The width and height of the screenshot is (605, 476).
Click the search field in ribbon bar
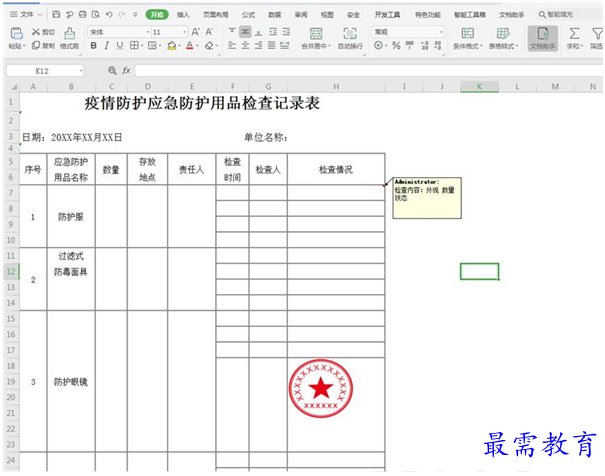569,15
